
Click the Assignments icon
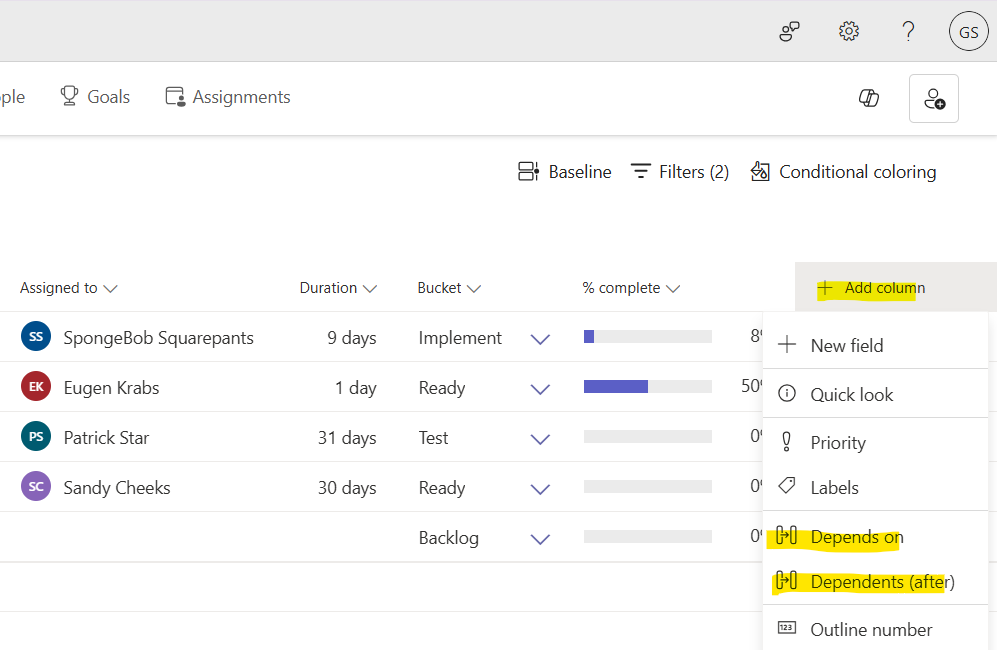point(175,96)
